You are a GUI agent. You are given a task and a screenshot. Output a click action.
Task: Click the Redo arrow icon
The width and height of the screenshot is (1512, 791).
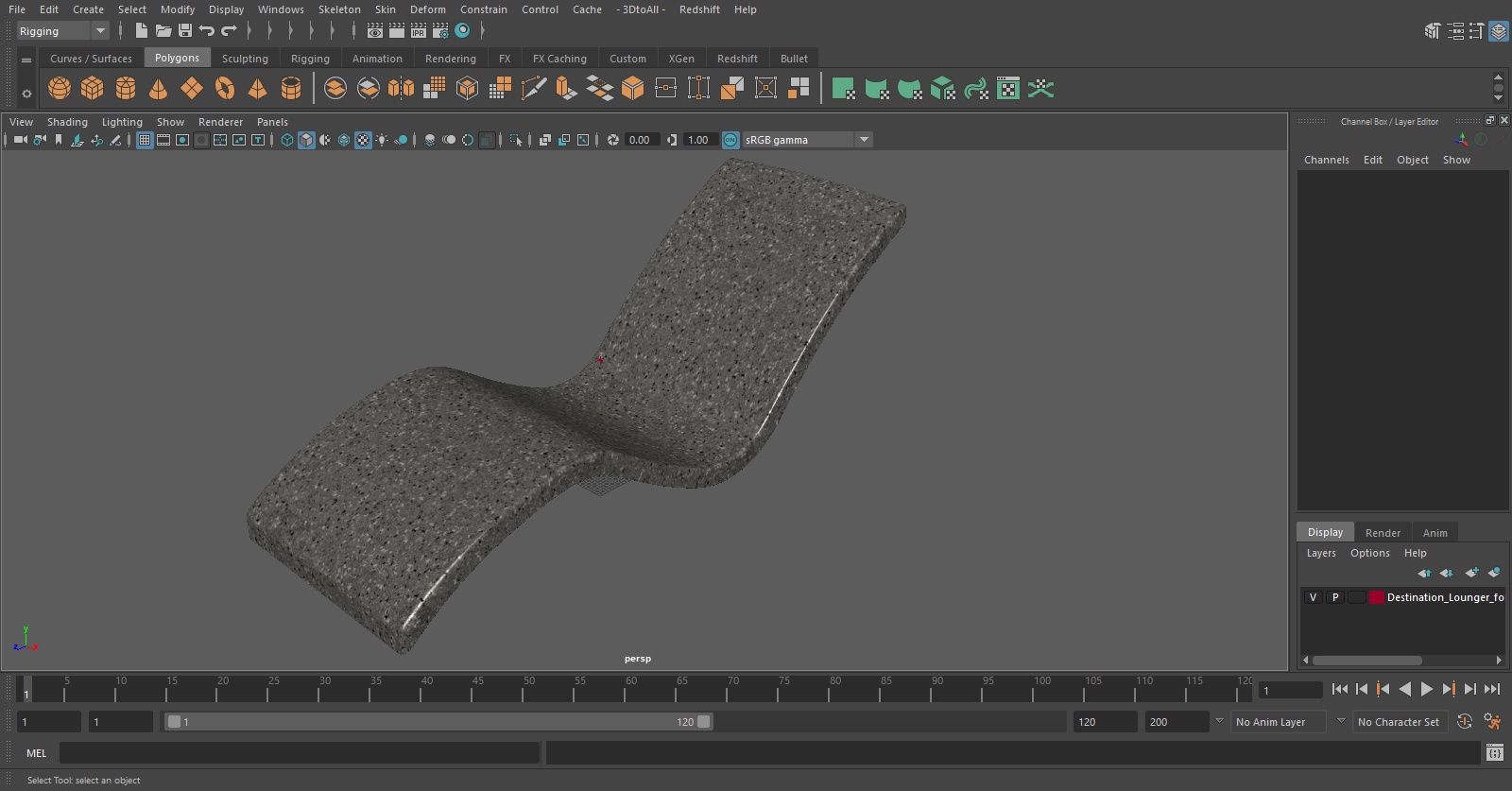click(x=229, y=31)
